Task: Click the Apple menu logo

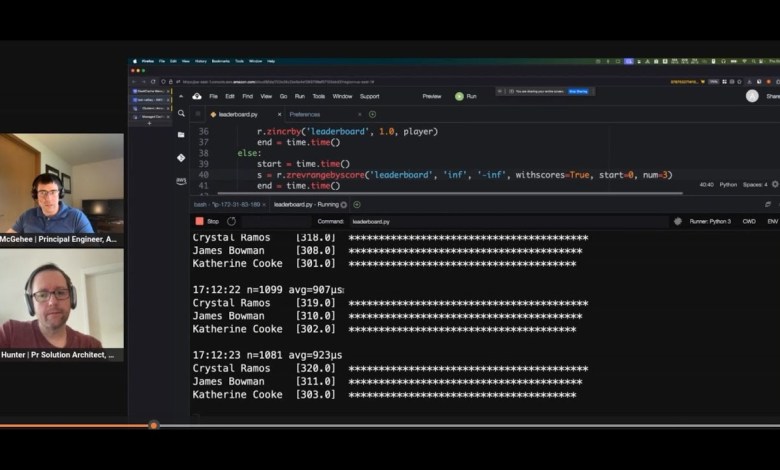Action: (135, 61)
